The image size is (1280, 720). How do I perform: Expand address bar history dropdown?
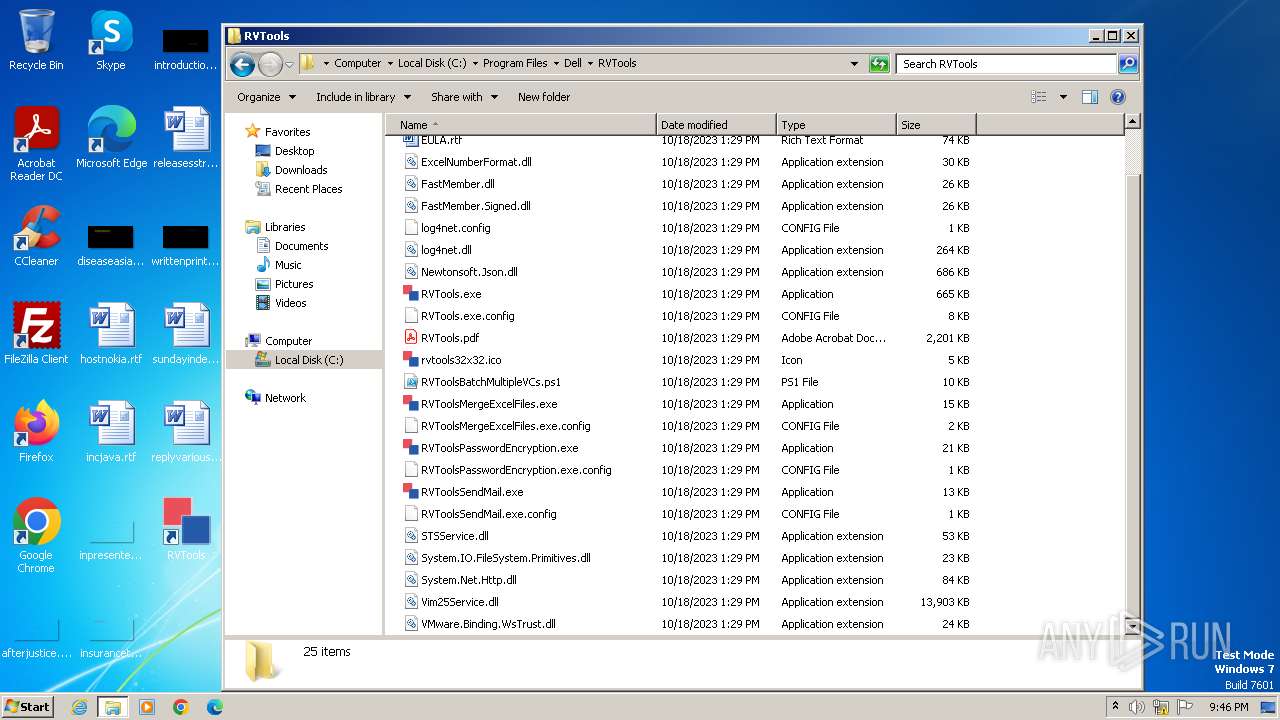(x=854, y=64)
